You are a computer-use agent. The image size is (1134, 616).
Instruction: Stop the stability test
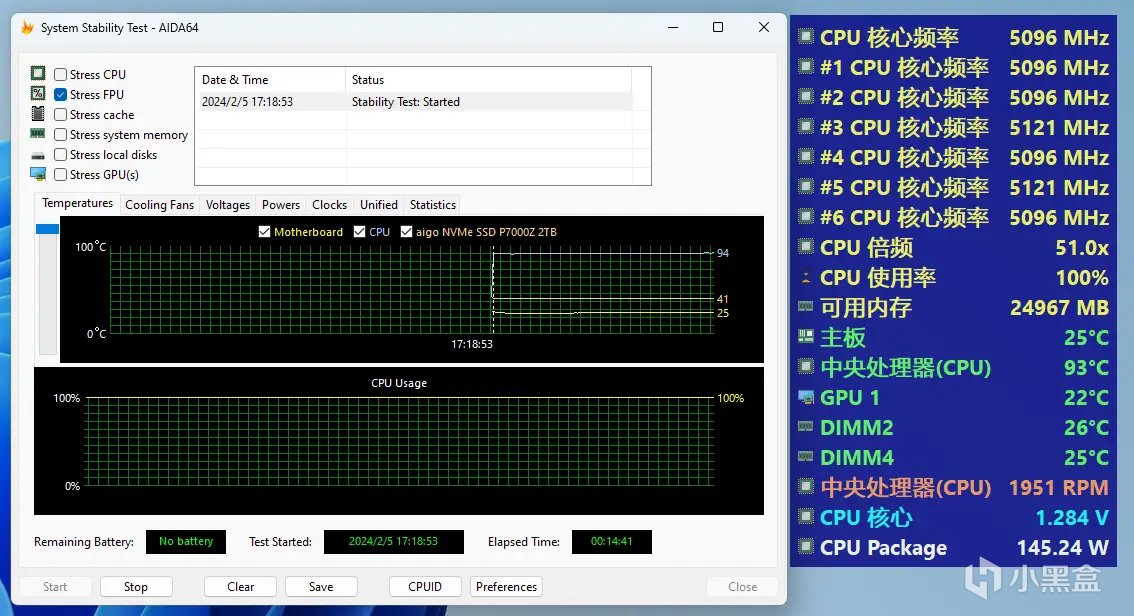tap(136, 586)
